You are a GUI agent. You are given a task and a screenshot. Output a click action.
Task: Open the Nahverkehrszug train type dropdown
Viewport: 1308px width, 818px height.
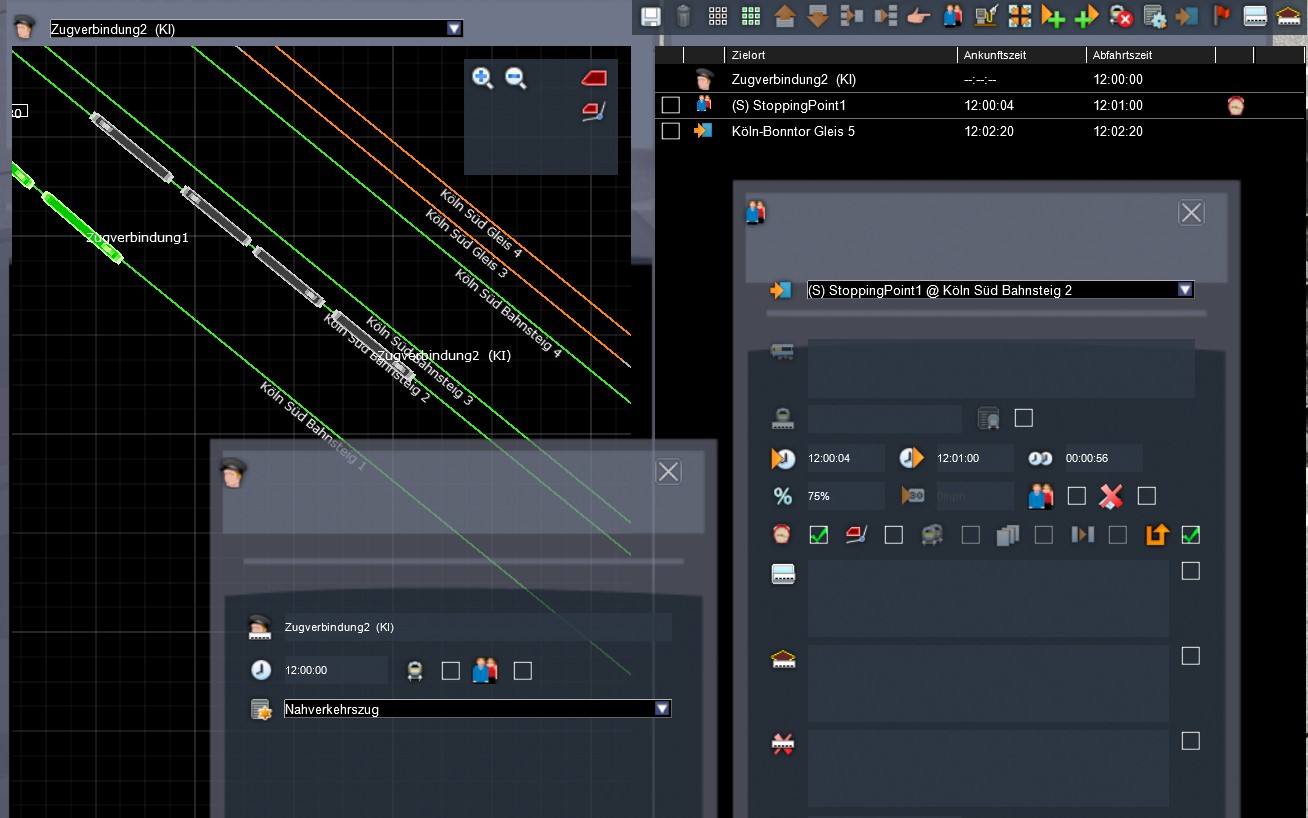tap(662, 709)
